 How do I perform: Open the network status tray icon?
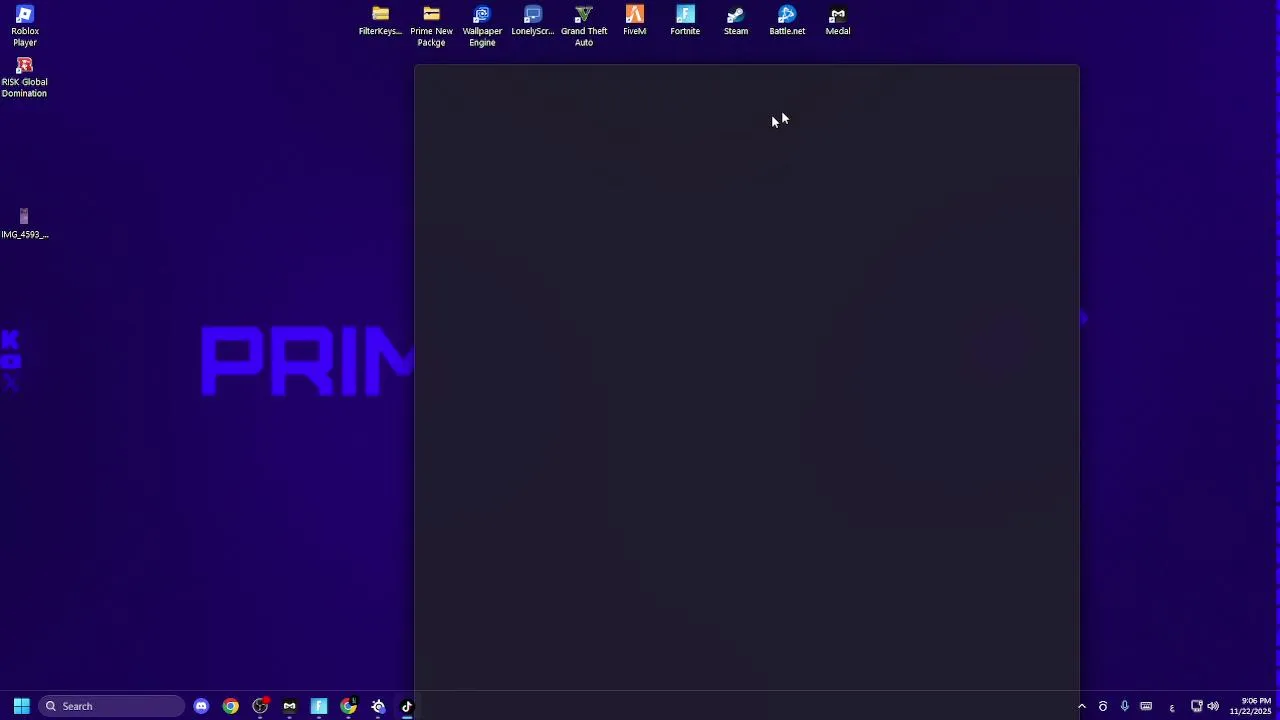1196,706
